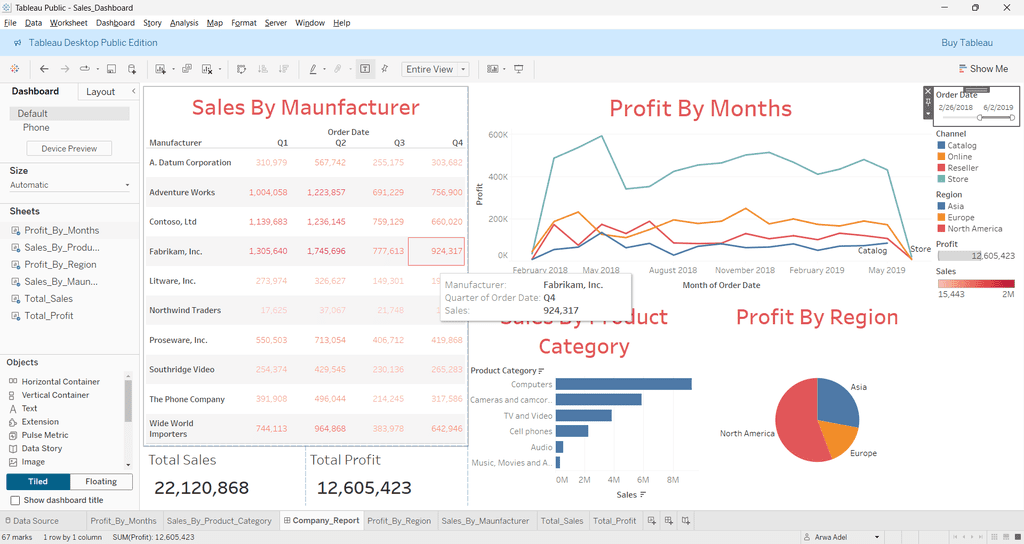This screenshot has width=1024, height=544.
Task: Toggle Catalog channel legend item
Action: click(x=957, y=146)
